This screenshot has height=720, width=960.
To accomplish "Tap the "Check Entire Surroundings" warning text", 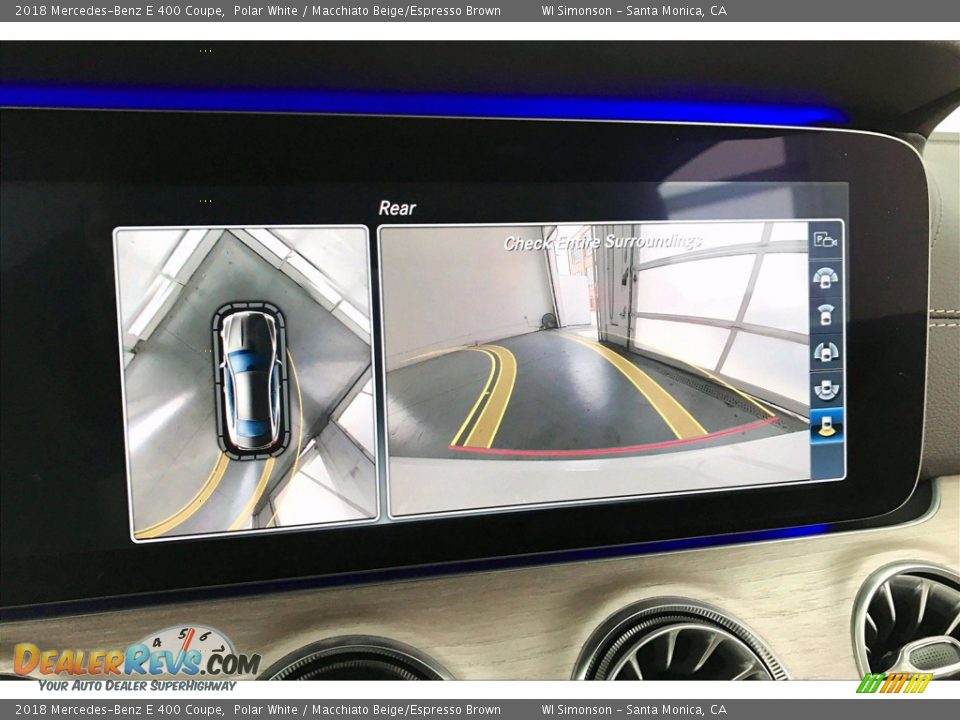I will coord(603,242).
